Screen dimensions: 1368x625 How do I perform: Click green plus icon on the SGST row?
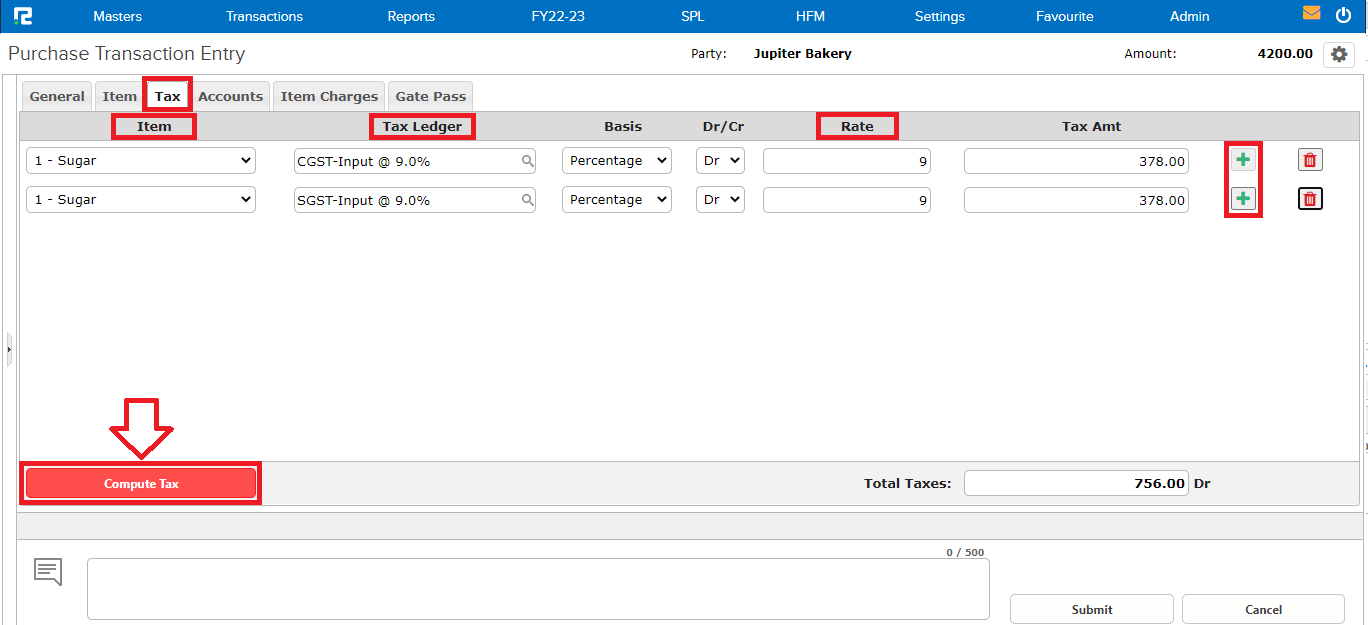click(x=1243, y=198)
